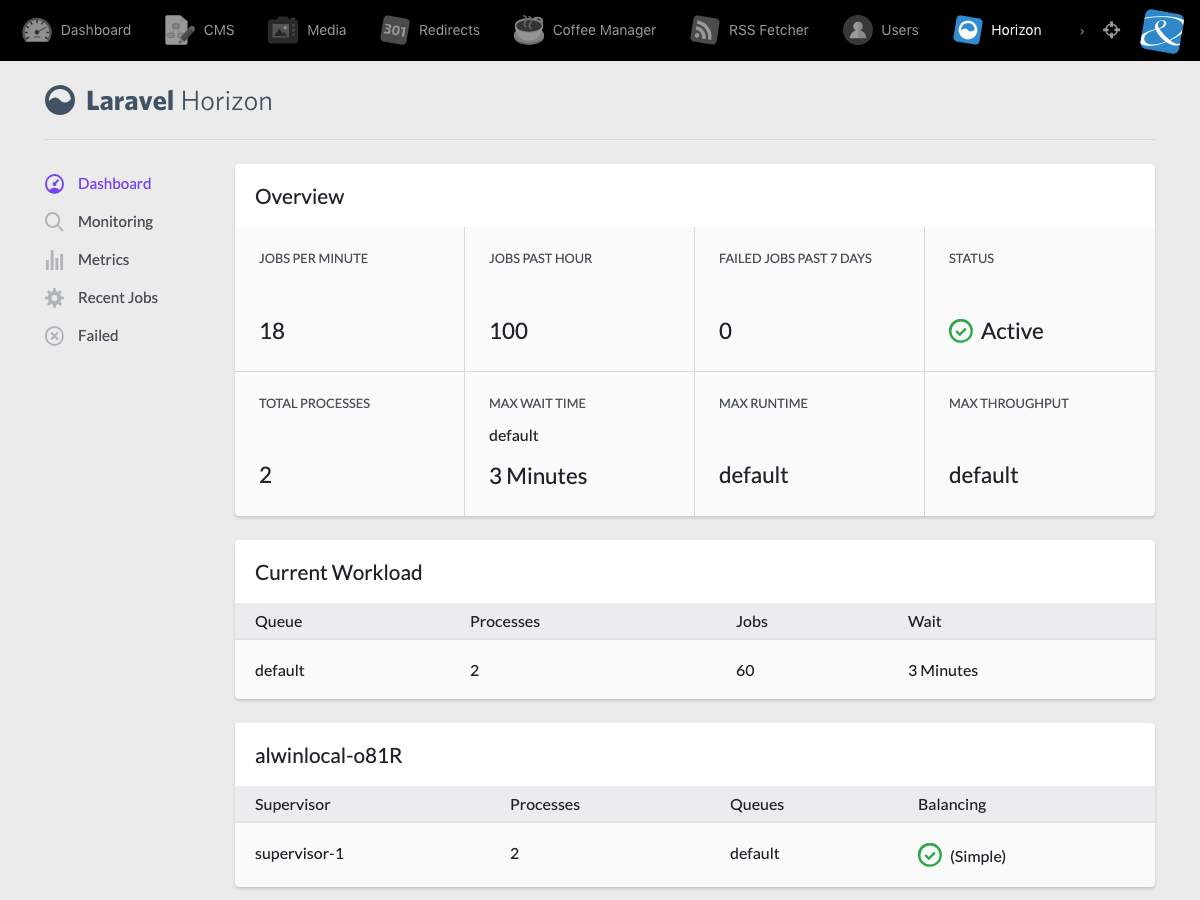
Task: Click Jobs Past Hour value 100
Action: (508, 331)
